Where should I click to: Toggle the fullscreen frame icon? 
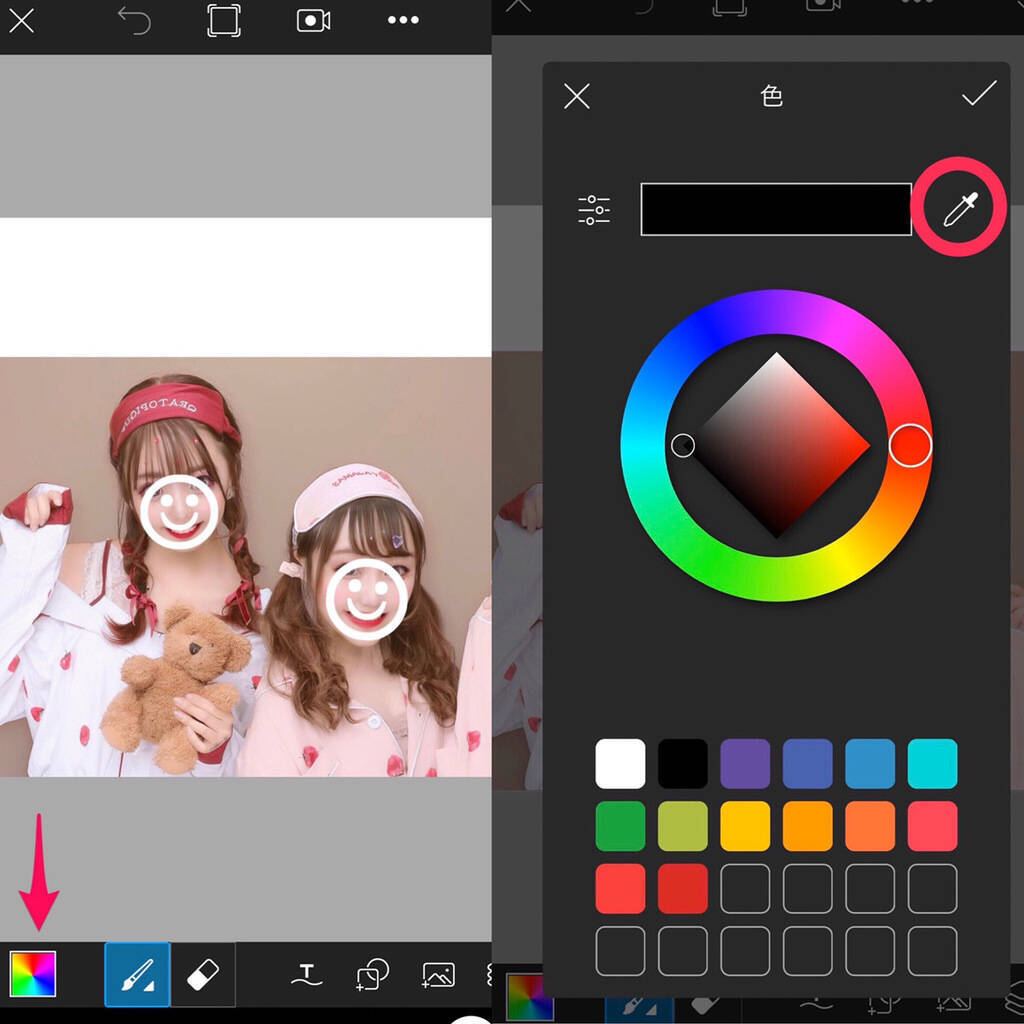(x=224, y=21)
